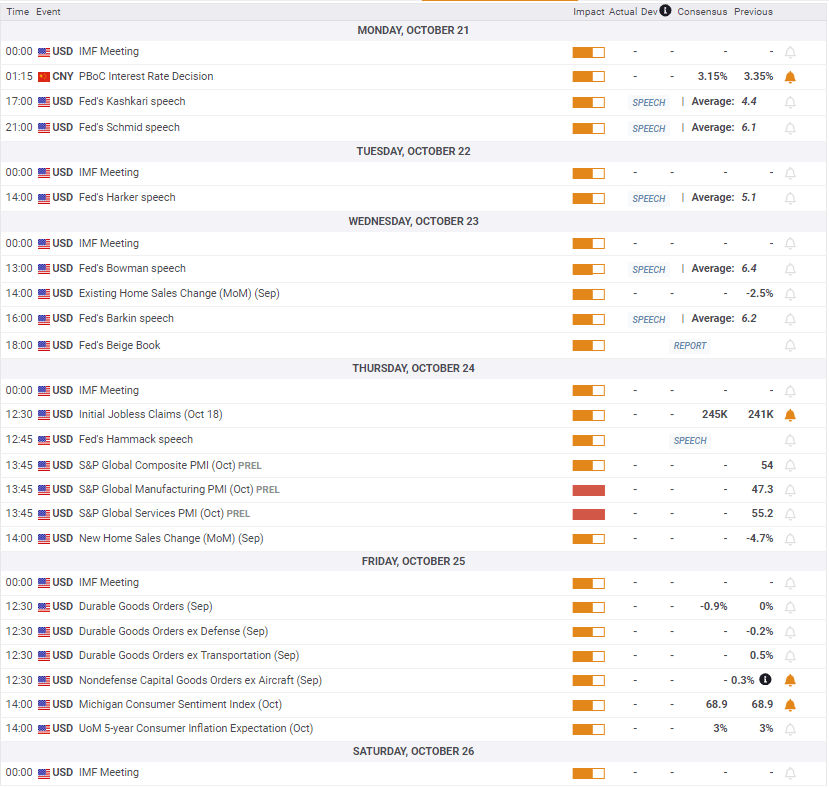Click bell icon for Nondefense Capital Goods Orders
This screenshot has height=788, width=829.
coord(790,681)
